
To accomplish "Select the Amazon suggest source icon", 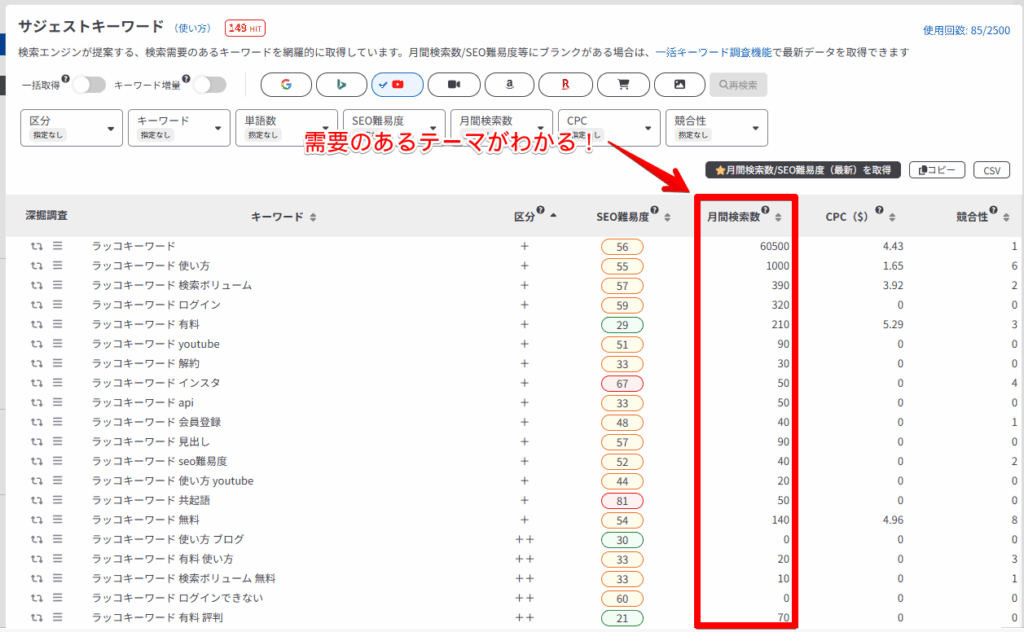I will (510, 84).
